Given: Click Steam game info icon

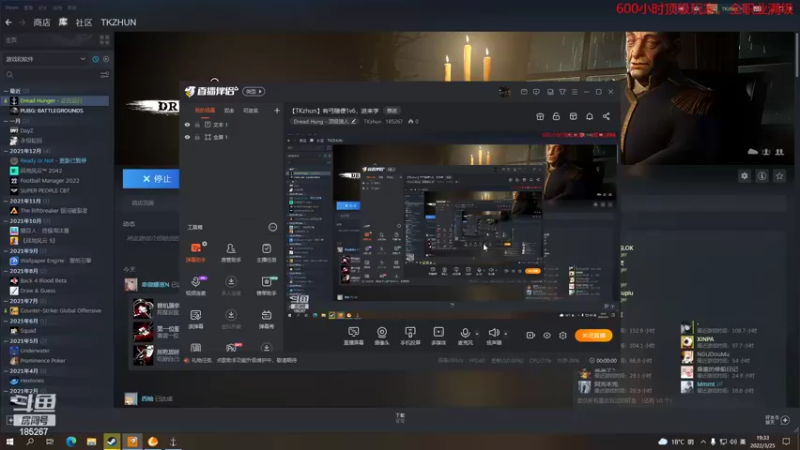Looking at the screenshot, I should (762, 176).
